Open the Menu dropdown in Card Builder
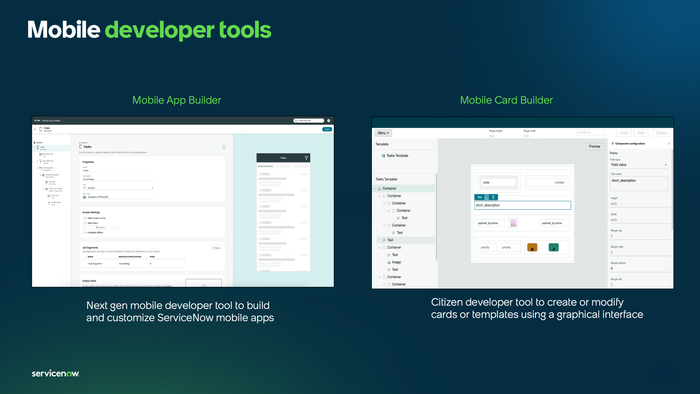The image size is (700, 394). coord(383,133)
